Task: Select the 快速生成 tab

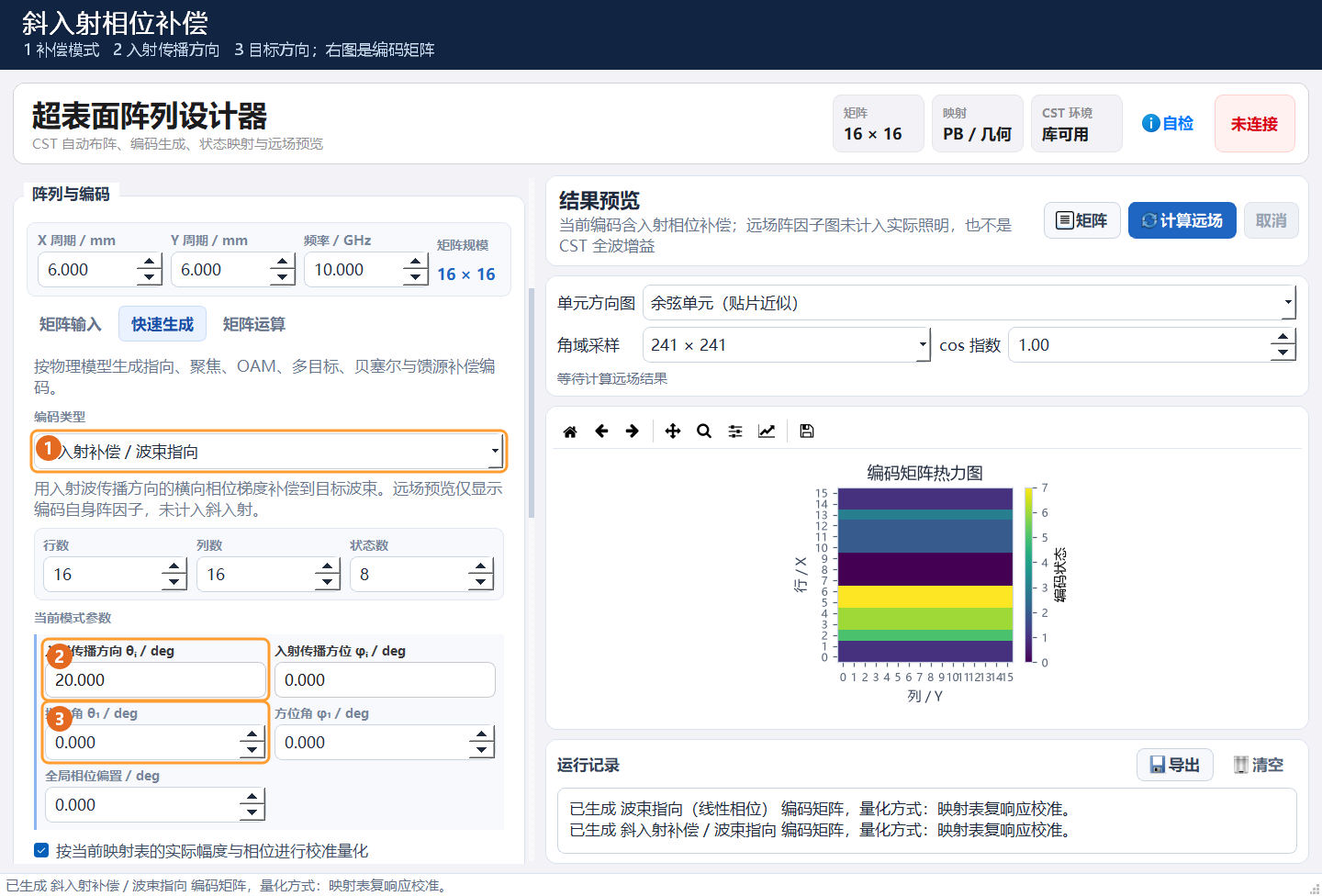Action: click(x=162, y=324)
